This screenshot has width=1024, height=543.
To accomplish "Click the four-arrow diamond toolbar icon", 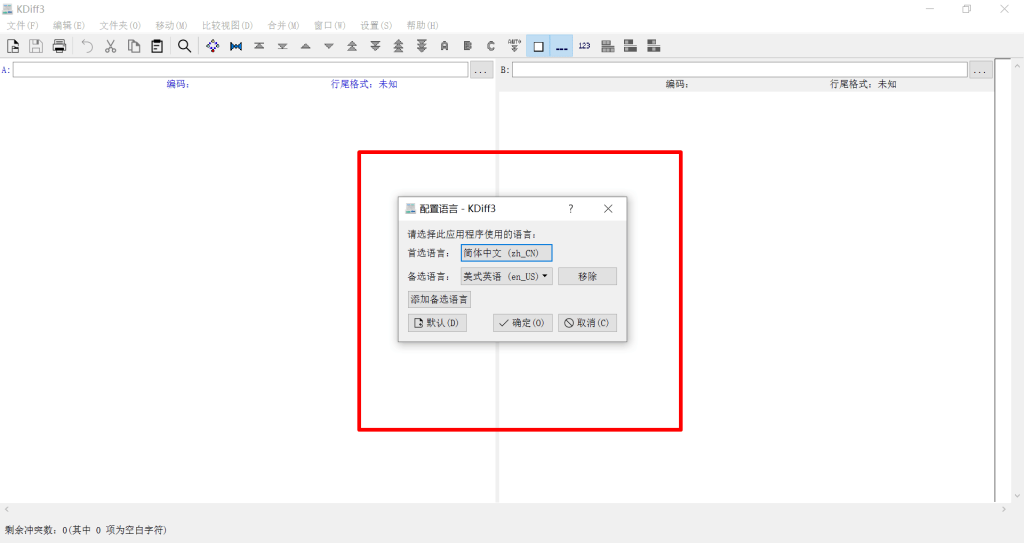I will click(213, 46).
